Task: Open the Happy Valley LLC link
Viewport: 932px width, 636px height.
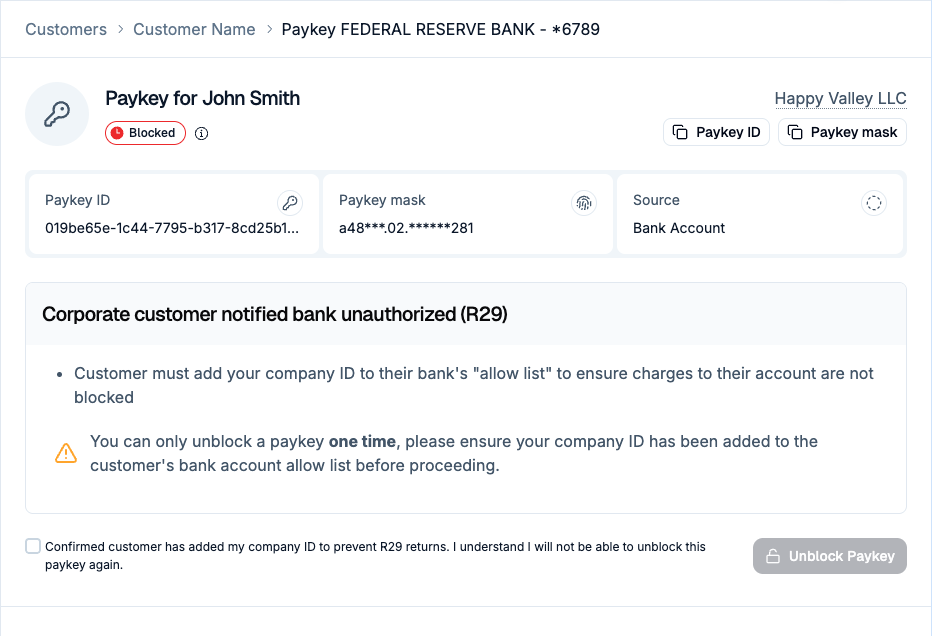Action: point(840,98)
